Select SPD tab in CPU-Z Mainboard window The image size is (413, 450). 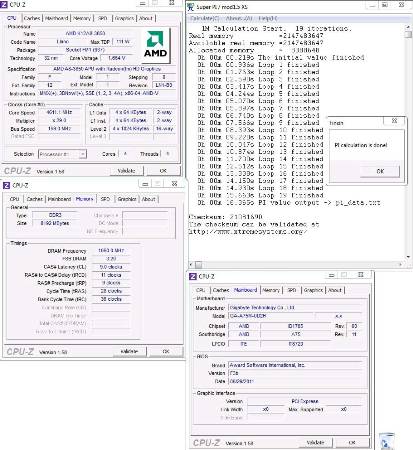pyautogui.click(x=292, y=290)
